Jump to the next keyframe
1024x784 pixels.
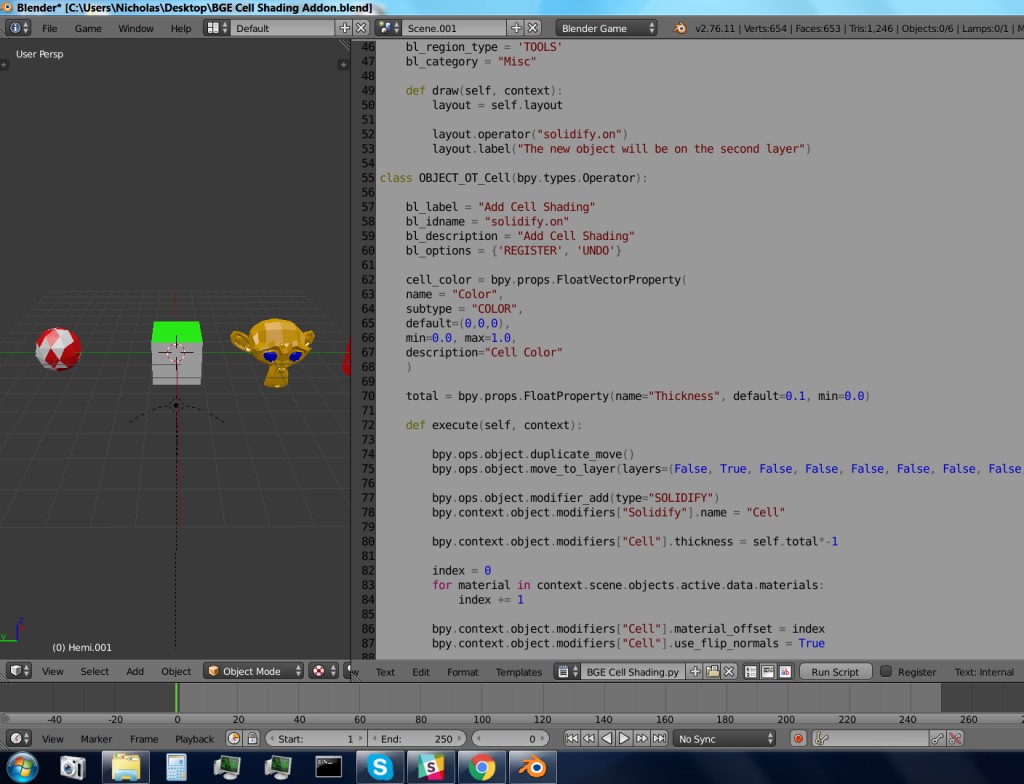point(642,738)
